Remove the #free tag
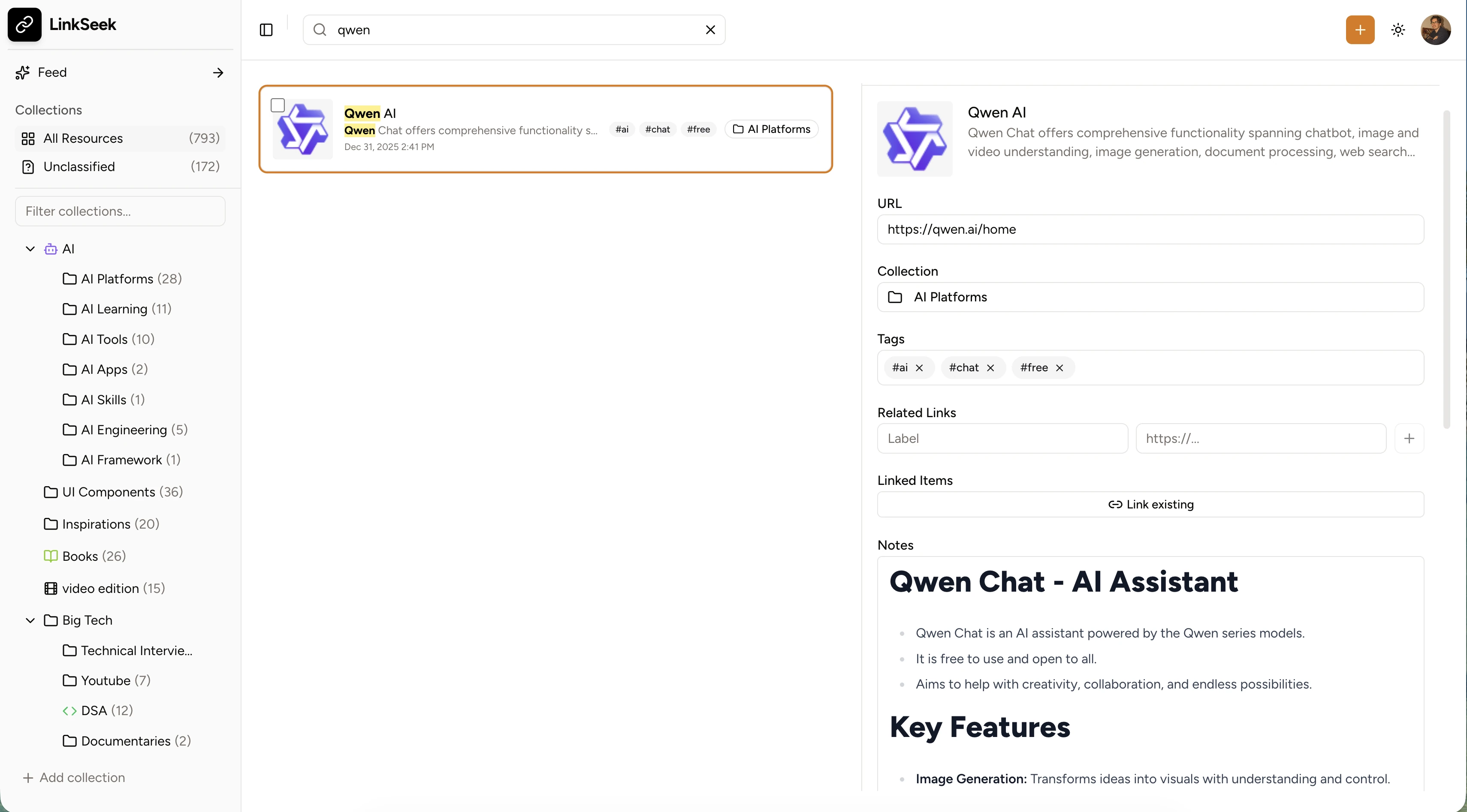The height and width of the screenshot is (812, 1467). 1059,367
